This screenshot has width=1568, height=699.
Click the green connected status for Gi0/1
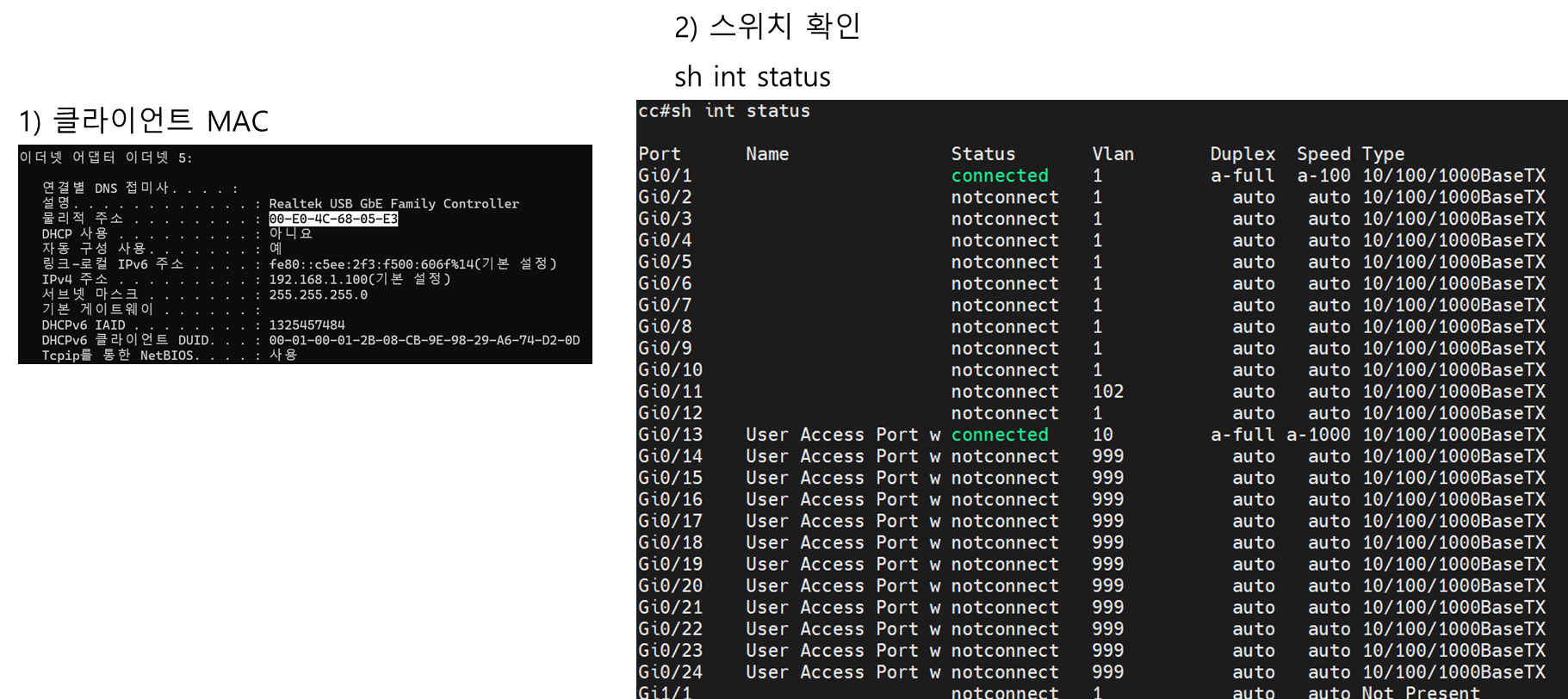999,176
